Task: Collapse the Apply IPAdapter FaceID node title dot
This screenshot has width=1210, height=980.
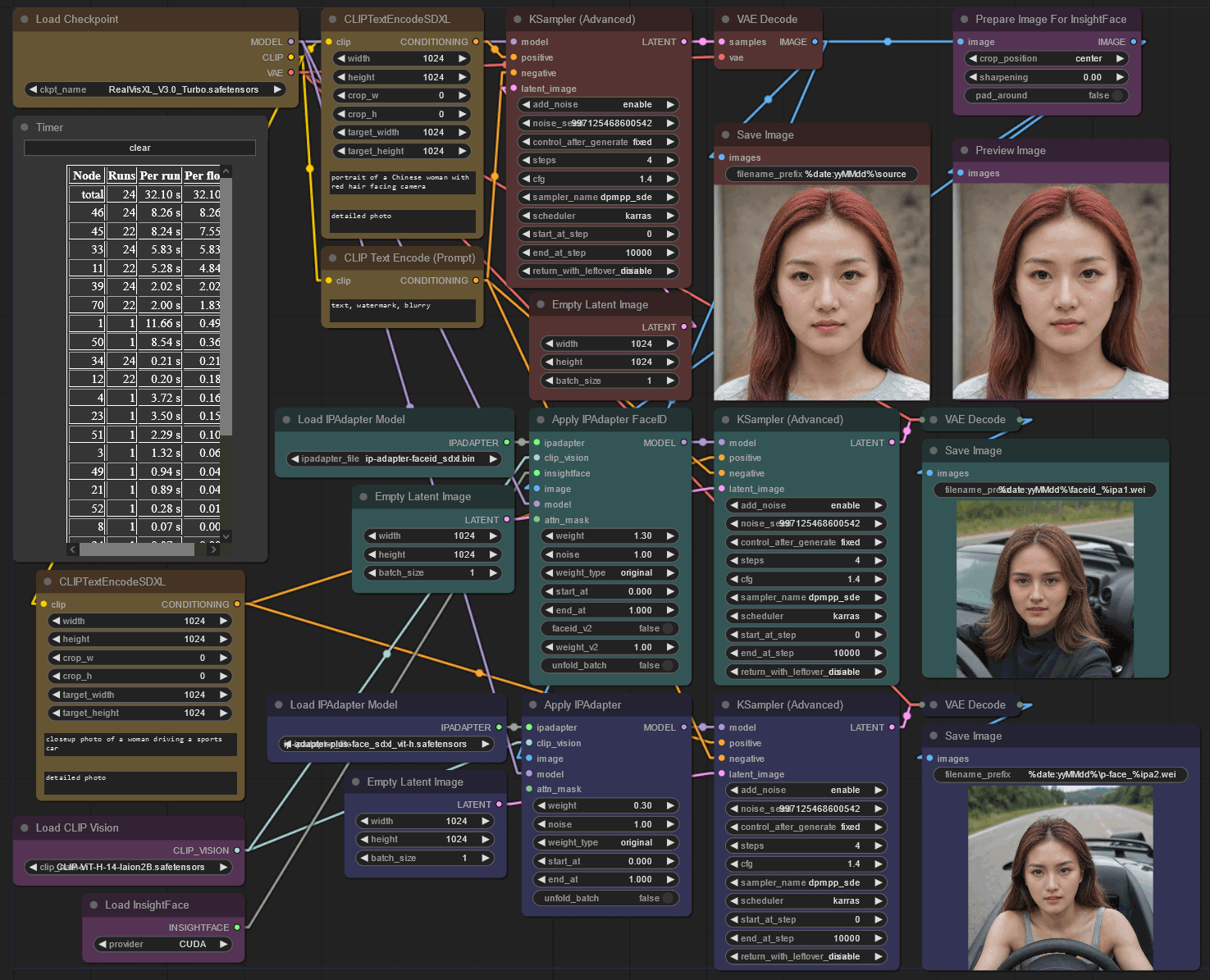Action: [541, 419]
